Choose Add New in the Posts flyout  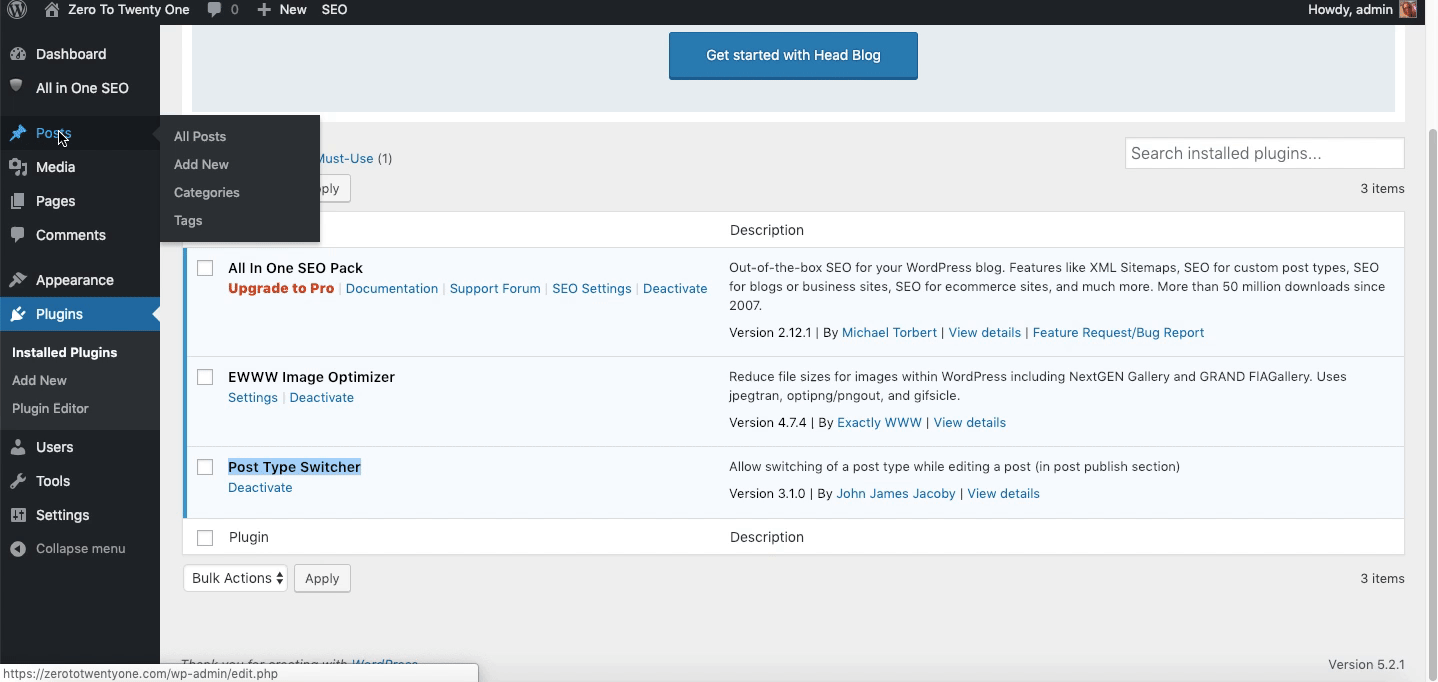pos(201,164)
